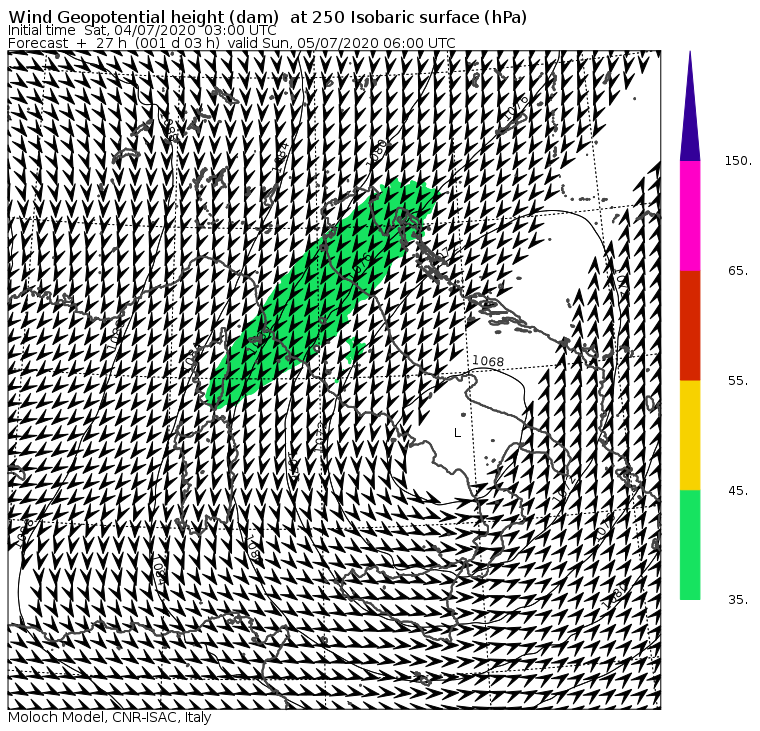Click the legend value label 35.
This screenshot has width=760, height=731.
738,600
